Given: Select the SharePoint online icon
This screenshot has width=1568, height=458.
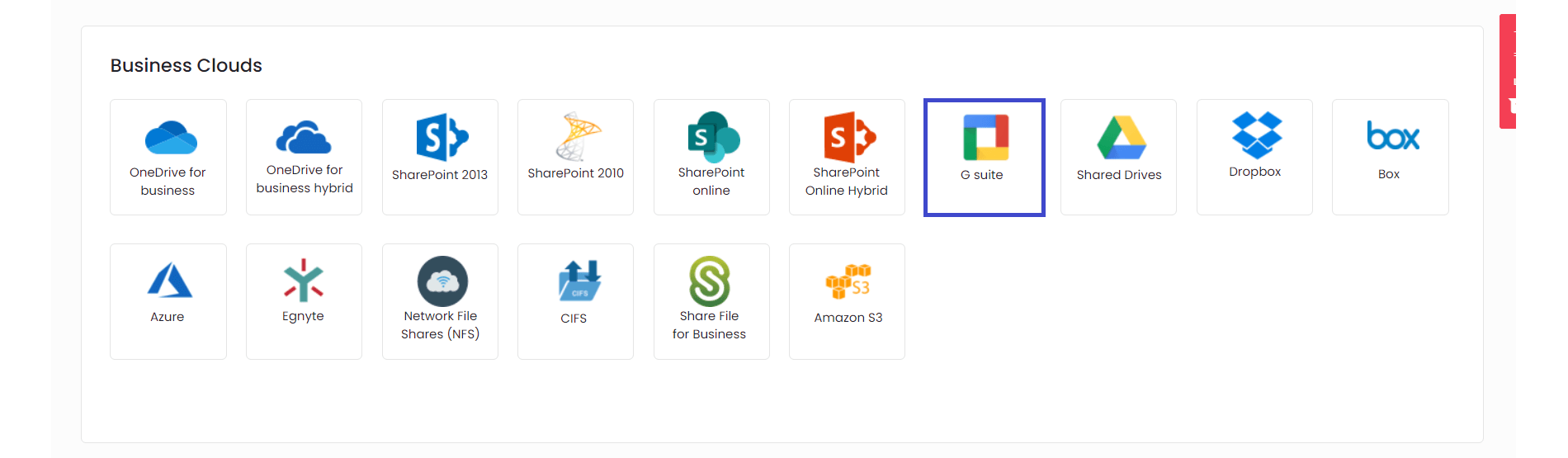Looking at the screenshot, I should coord(714,137).
